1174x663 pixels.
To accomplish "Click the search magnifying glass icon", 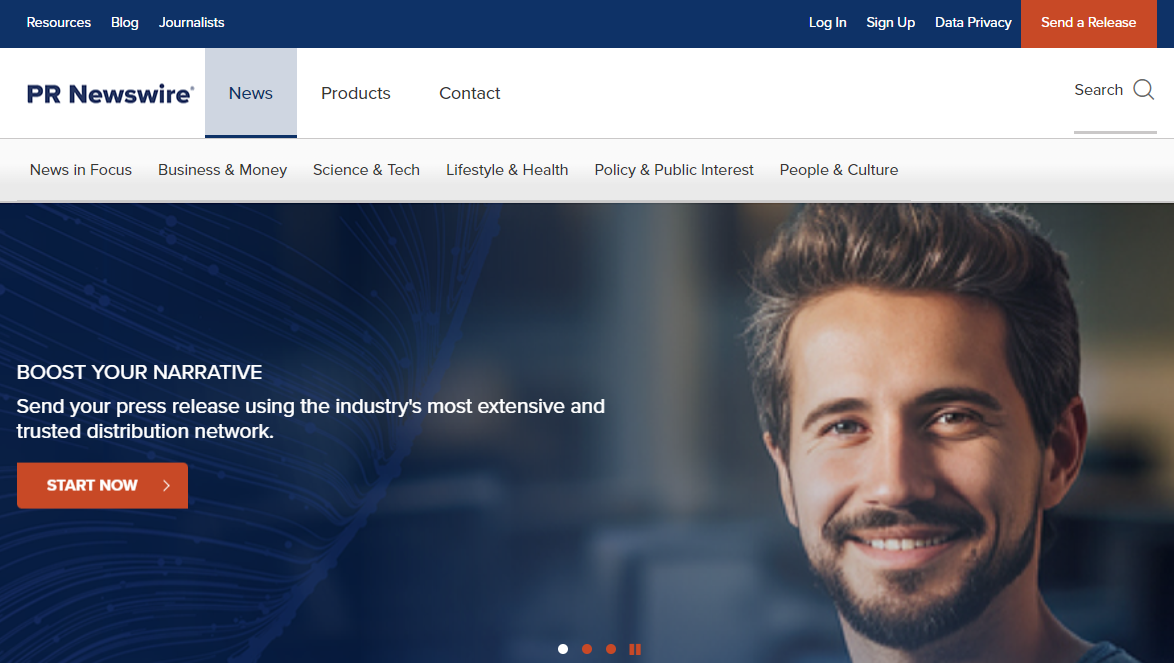I will 1143,90.
